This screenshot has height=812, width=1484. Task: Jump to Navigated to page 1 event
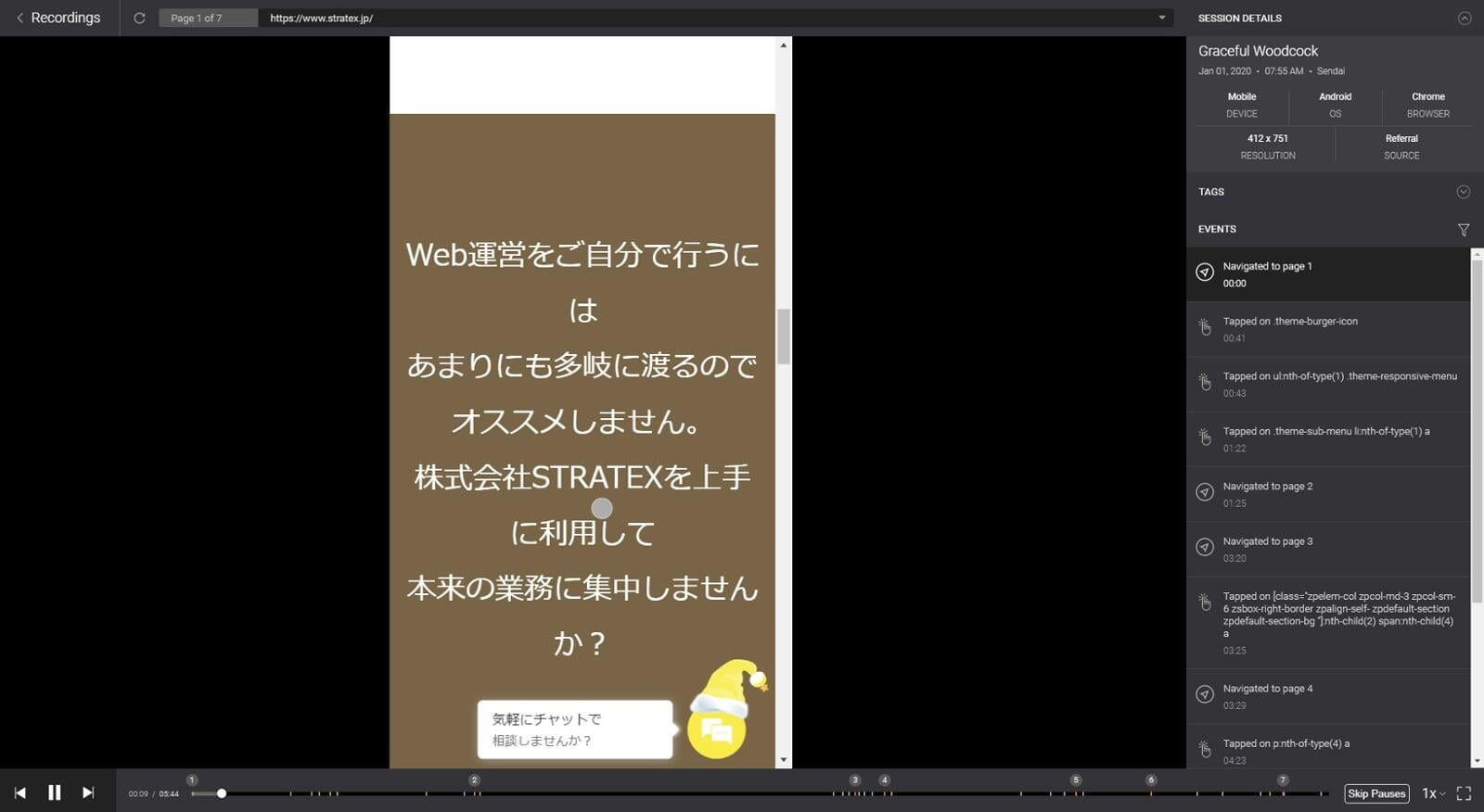point(1328,274)
